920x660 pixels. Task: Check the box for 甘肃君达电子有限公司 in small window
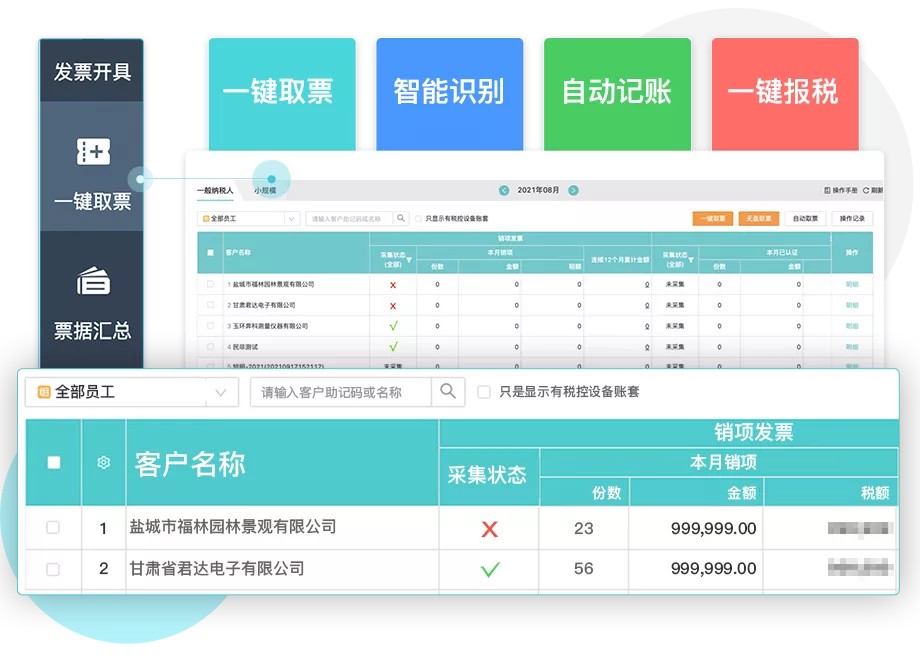point(211,305)
